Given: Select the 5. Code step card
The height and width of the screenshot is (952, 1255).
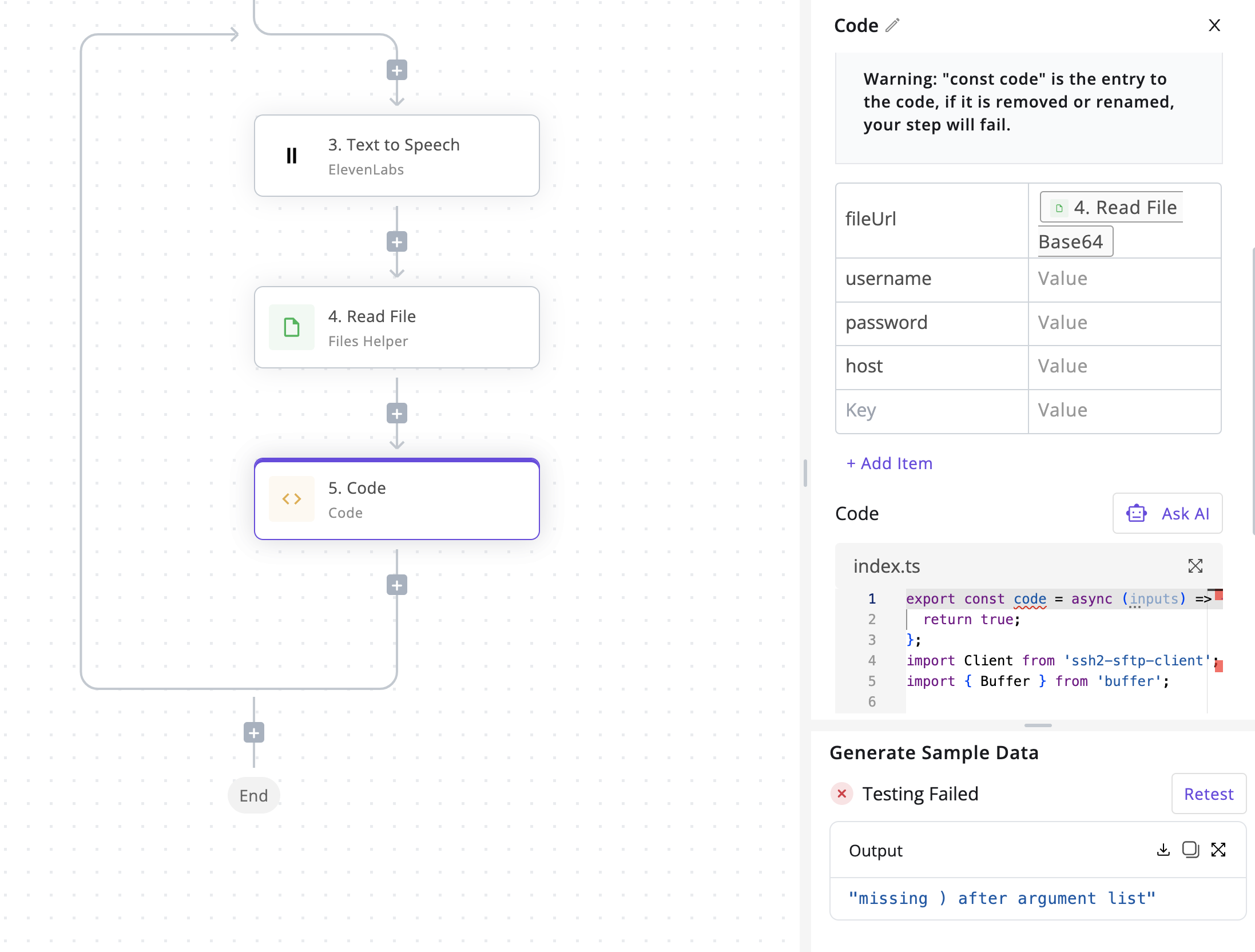Looking at the screenshot, I should [x=396, y=499].
